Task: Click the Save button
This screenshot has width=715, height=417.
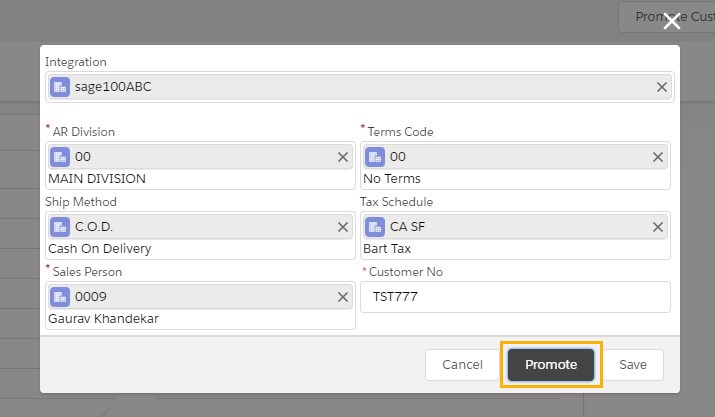Action: pos(633,365)
